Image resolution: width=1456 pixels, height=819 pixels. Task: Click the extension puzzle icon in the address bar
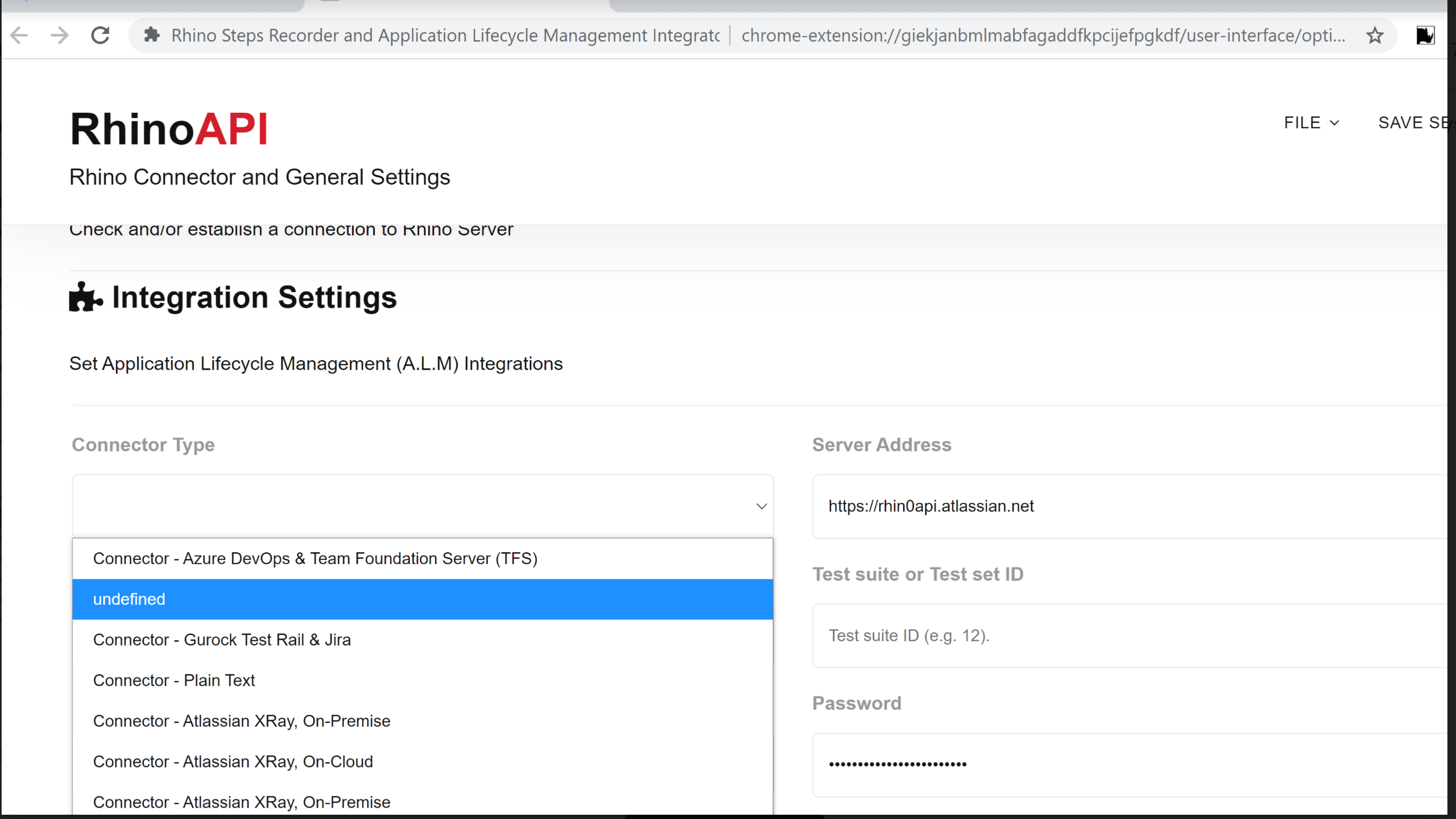(152, 35)
